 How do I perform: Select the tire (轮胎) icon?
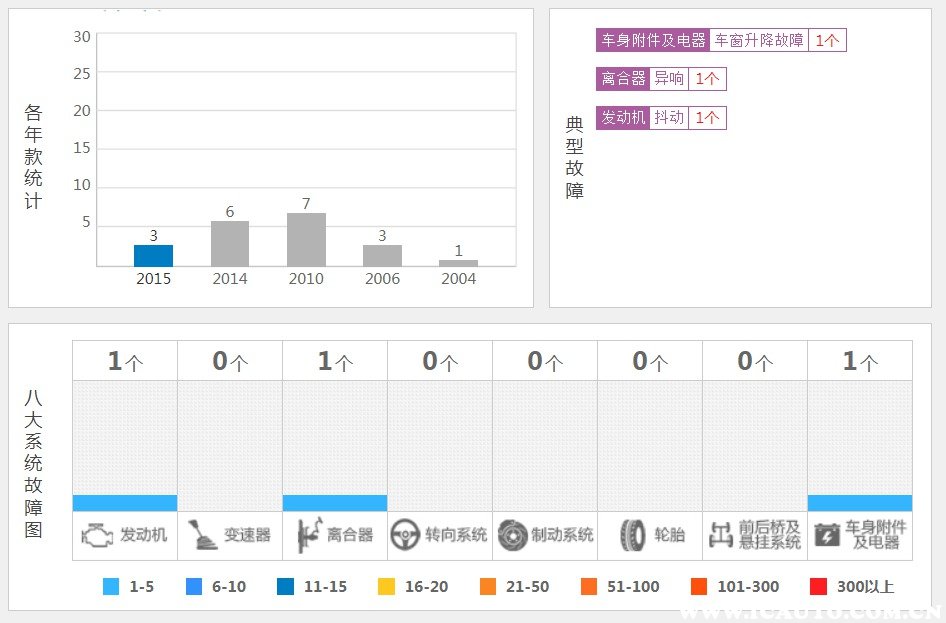pos(632,535)
